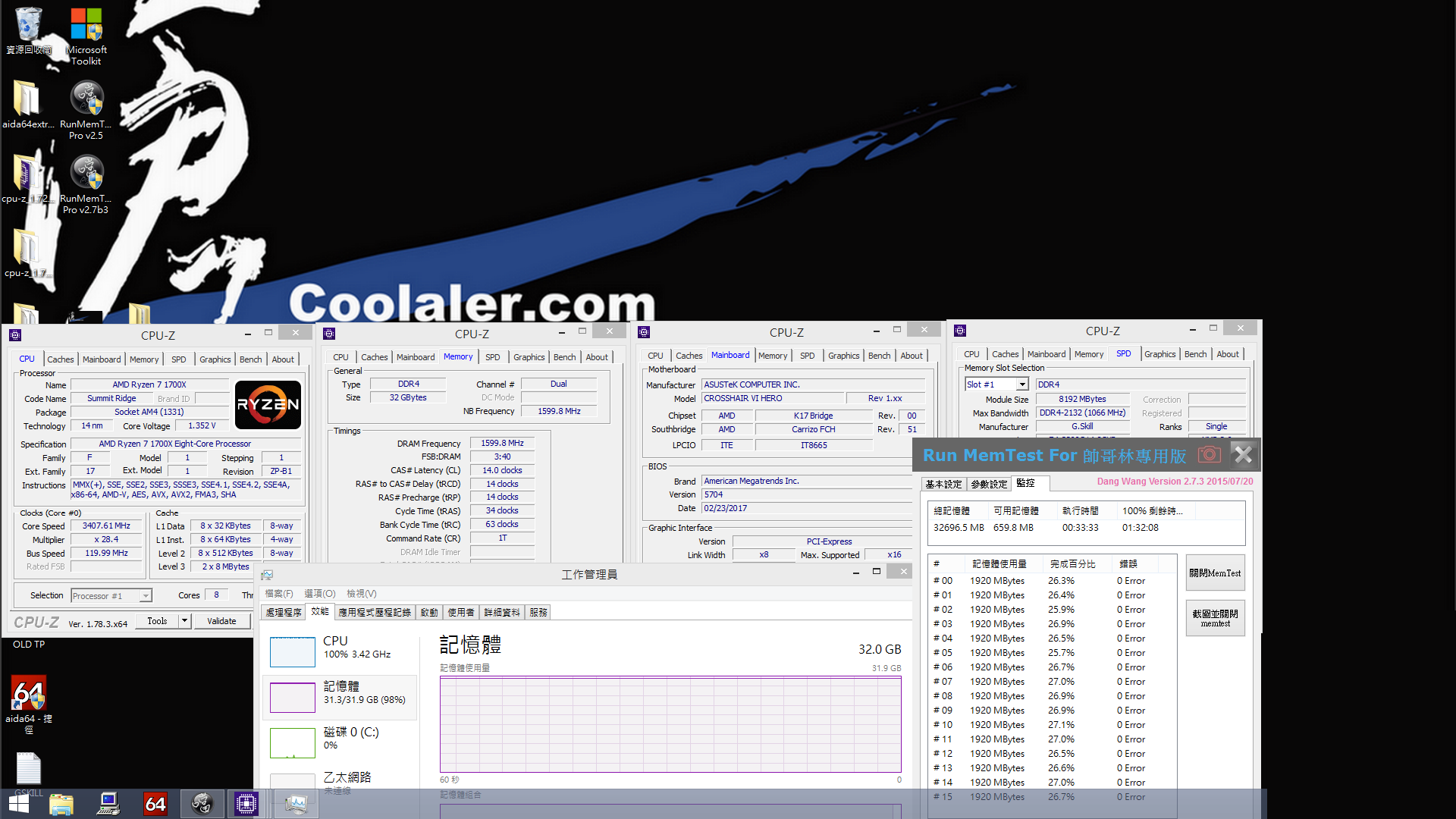The image size is (1456, 819).
Task: Open Graphics tab in CPU-Z Mainboard window
Action: click(844, 356)
